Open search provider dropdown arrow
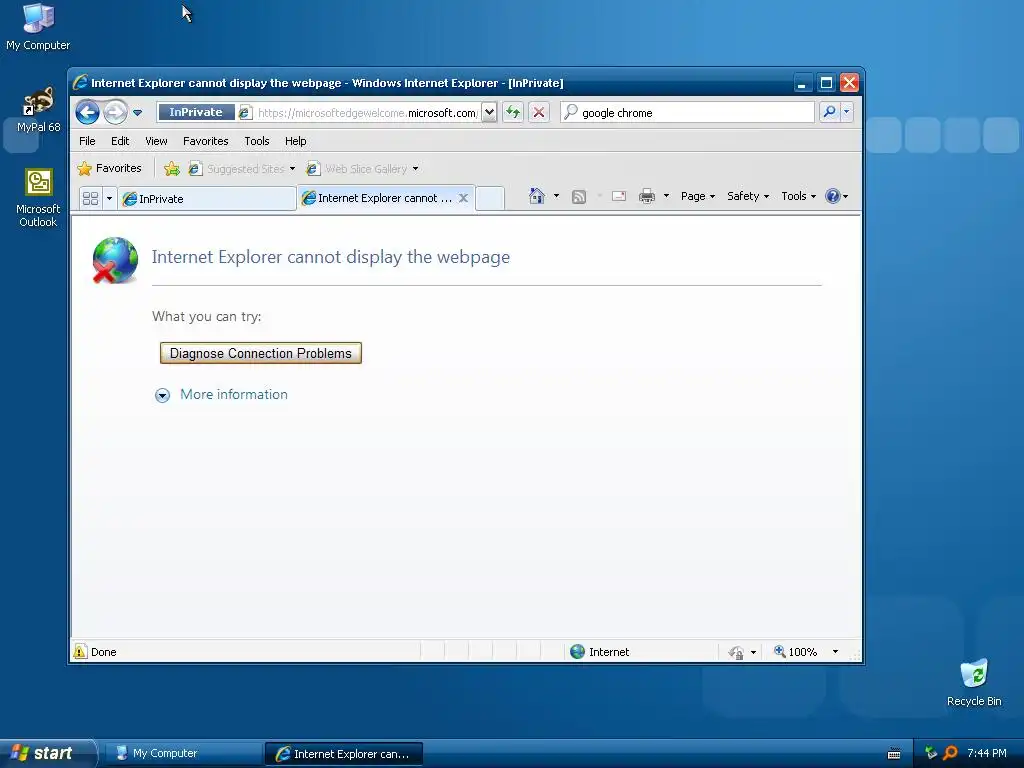The height and width of the screenshot is (768, 1024). click(x=847, y=112)
